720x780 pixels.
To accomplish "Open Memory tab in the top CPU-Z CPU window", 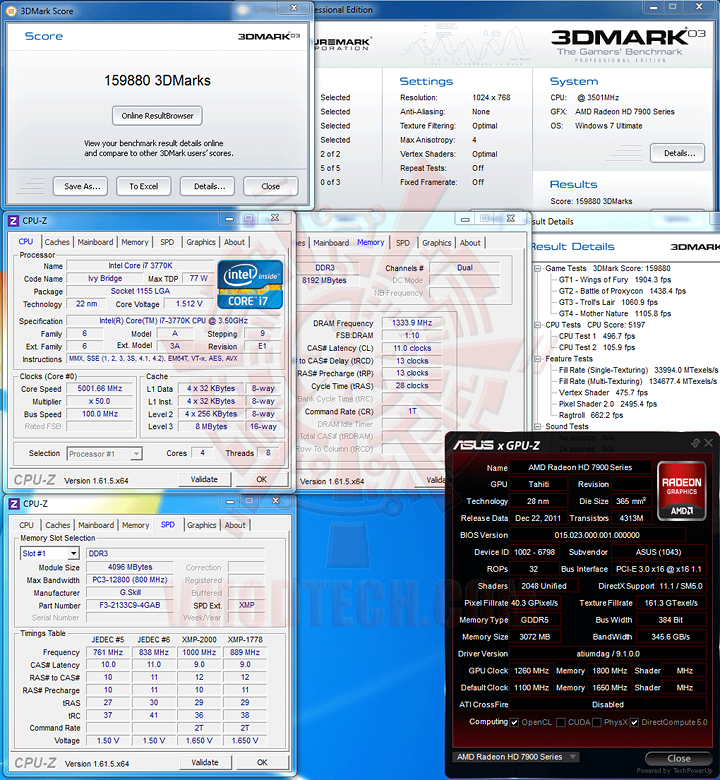I will pyautogui.click(x=135, y=242).
